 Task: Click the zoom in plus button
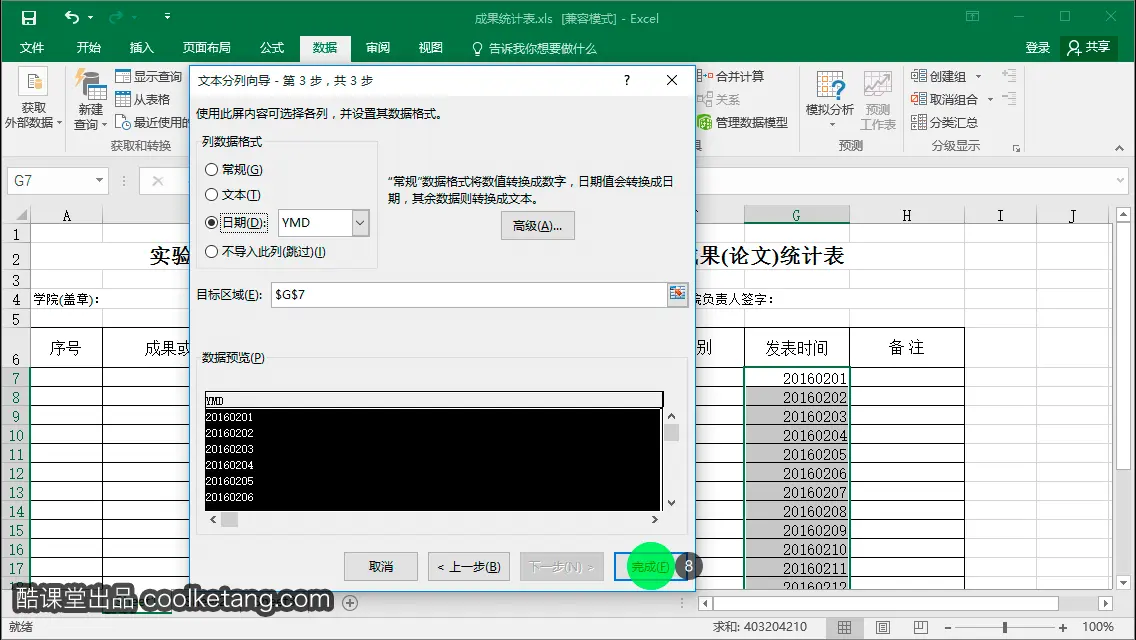(x=1063, y=628)
